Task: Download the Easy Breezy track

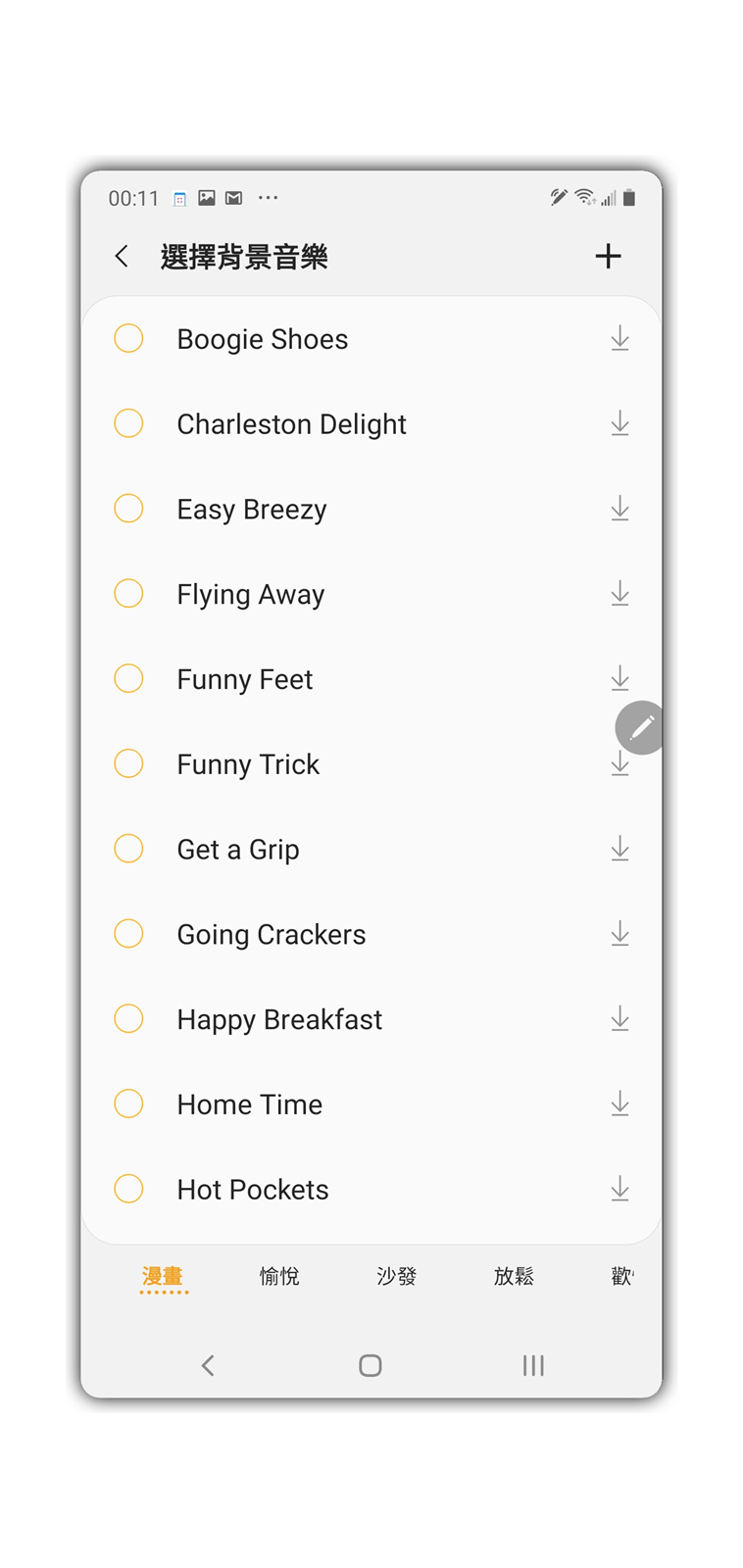Action: point(619,509)
